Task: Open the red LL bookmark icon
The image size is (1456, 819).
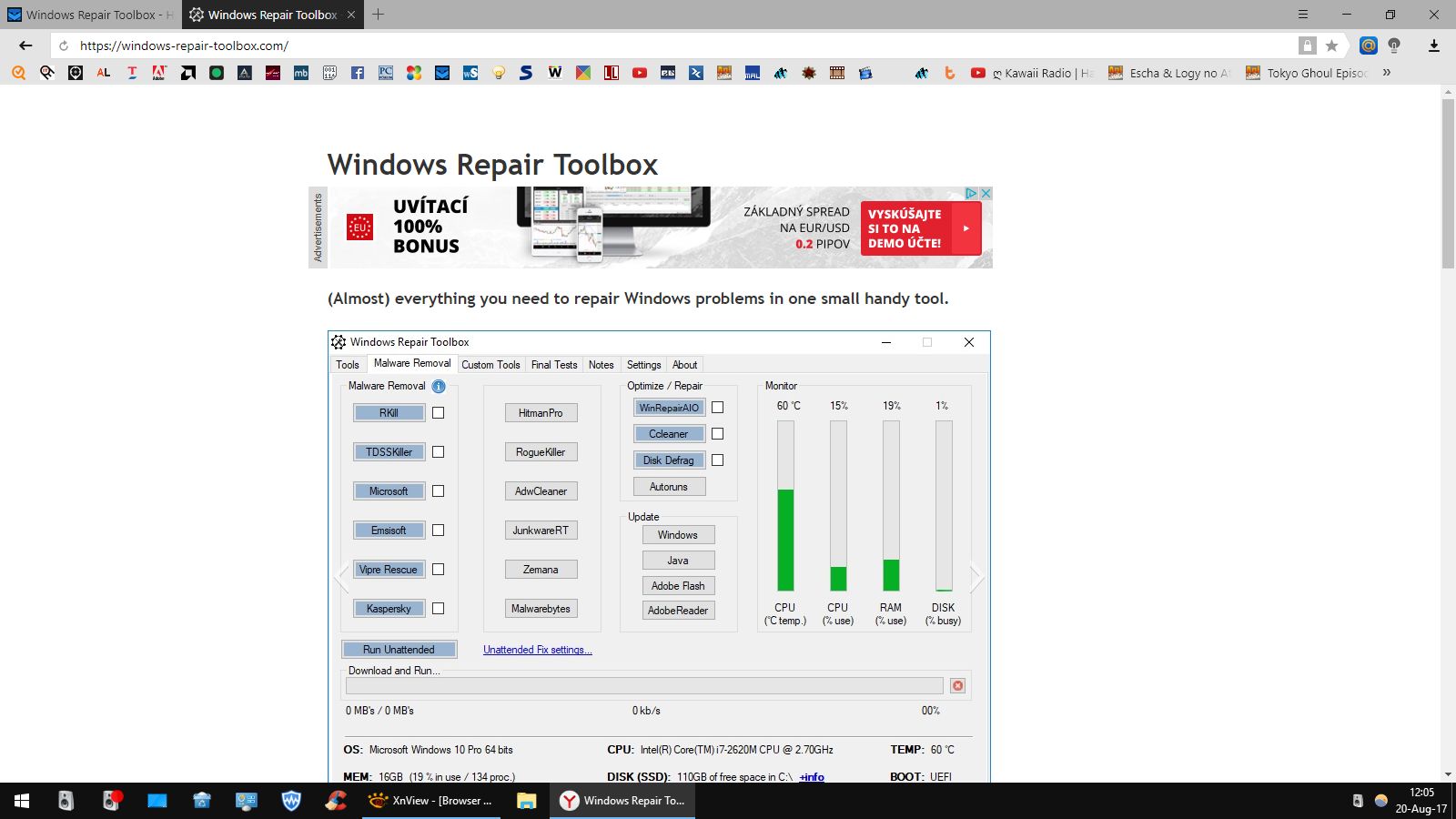Action: (x=612, y=73)
